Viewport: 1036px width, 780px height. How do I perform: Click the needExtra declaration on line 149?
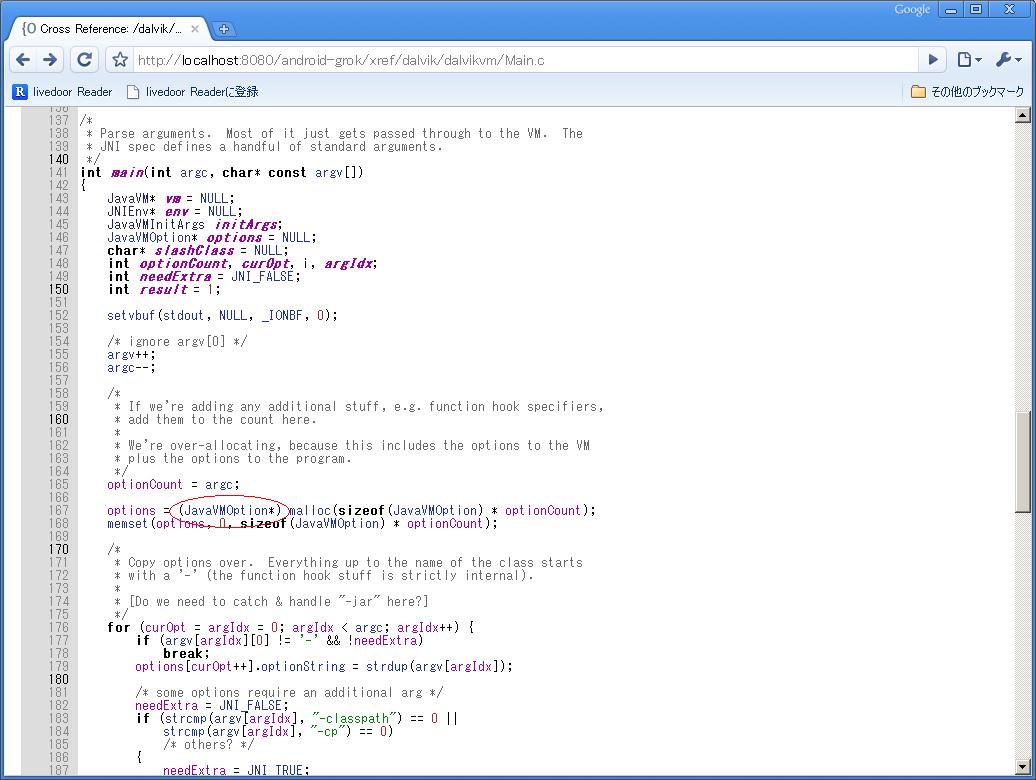click(175, 276)
